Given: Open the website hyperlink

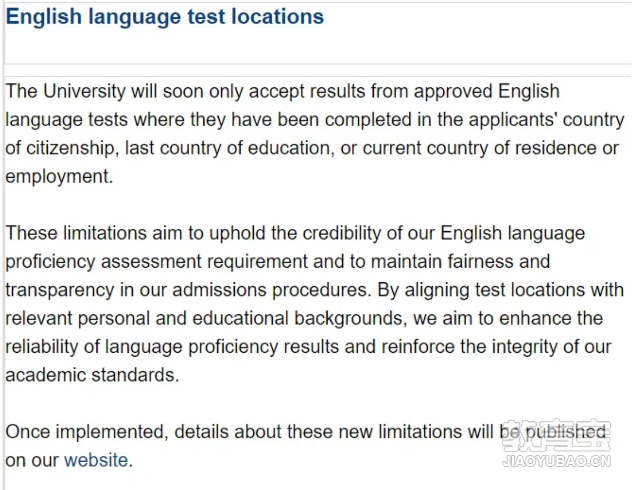Looking at the screenshot, I should (x=96, y=460).
